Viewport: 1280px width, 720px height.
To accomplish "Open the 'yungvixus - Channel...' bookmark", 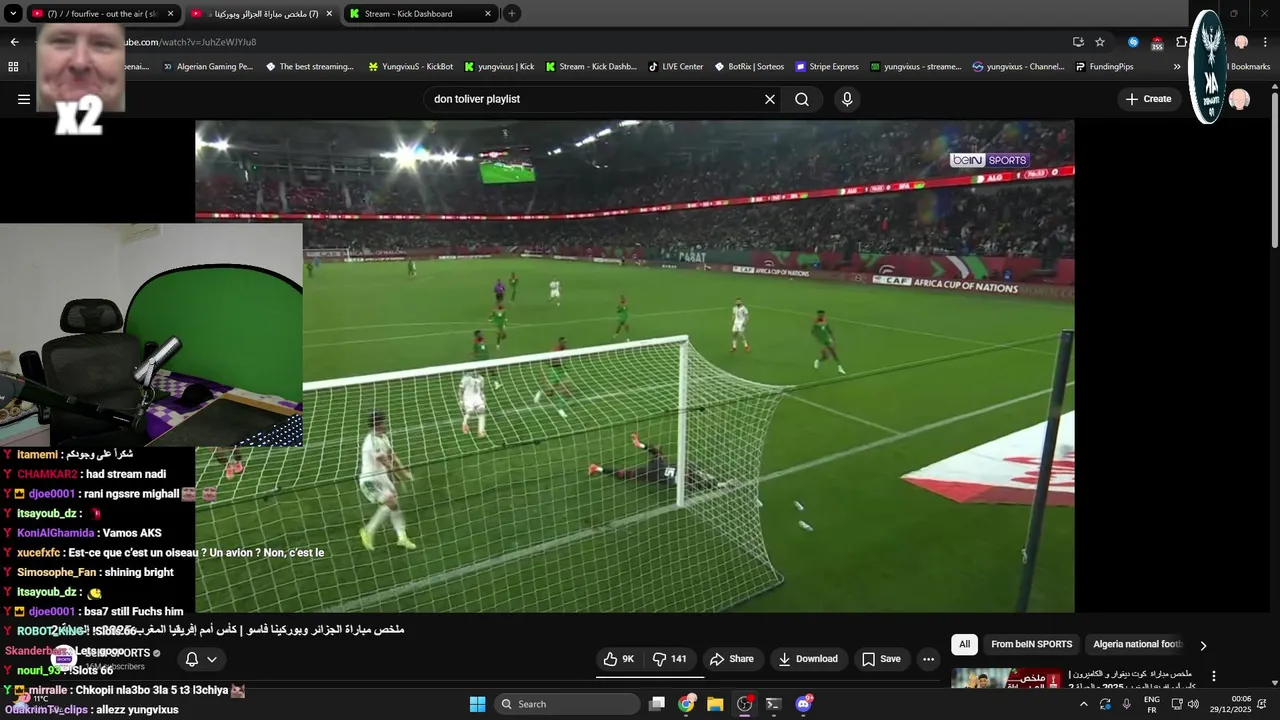I will (x=1018, y=67).
